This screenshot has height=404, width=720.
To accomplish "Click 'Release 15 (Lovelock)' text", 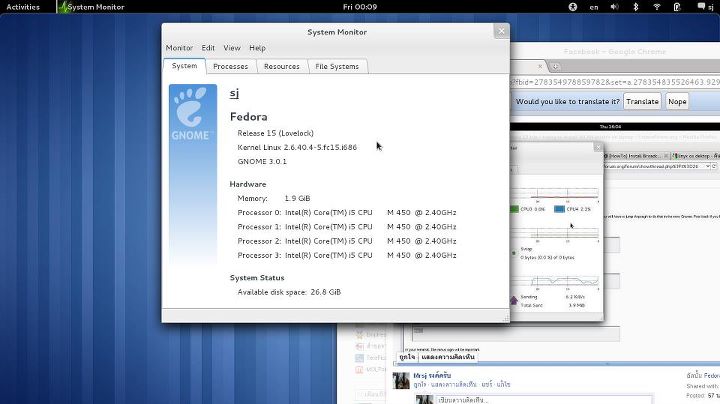I will pyautogui.click(x=276, y=133).
